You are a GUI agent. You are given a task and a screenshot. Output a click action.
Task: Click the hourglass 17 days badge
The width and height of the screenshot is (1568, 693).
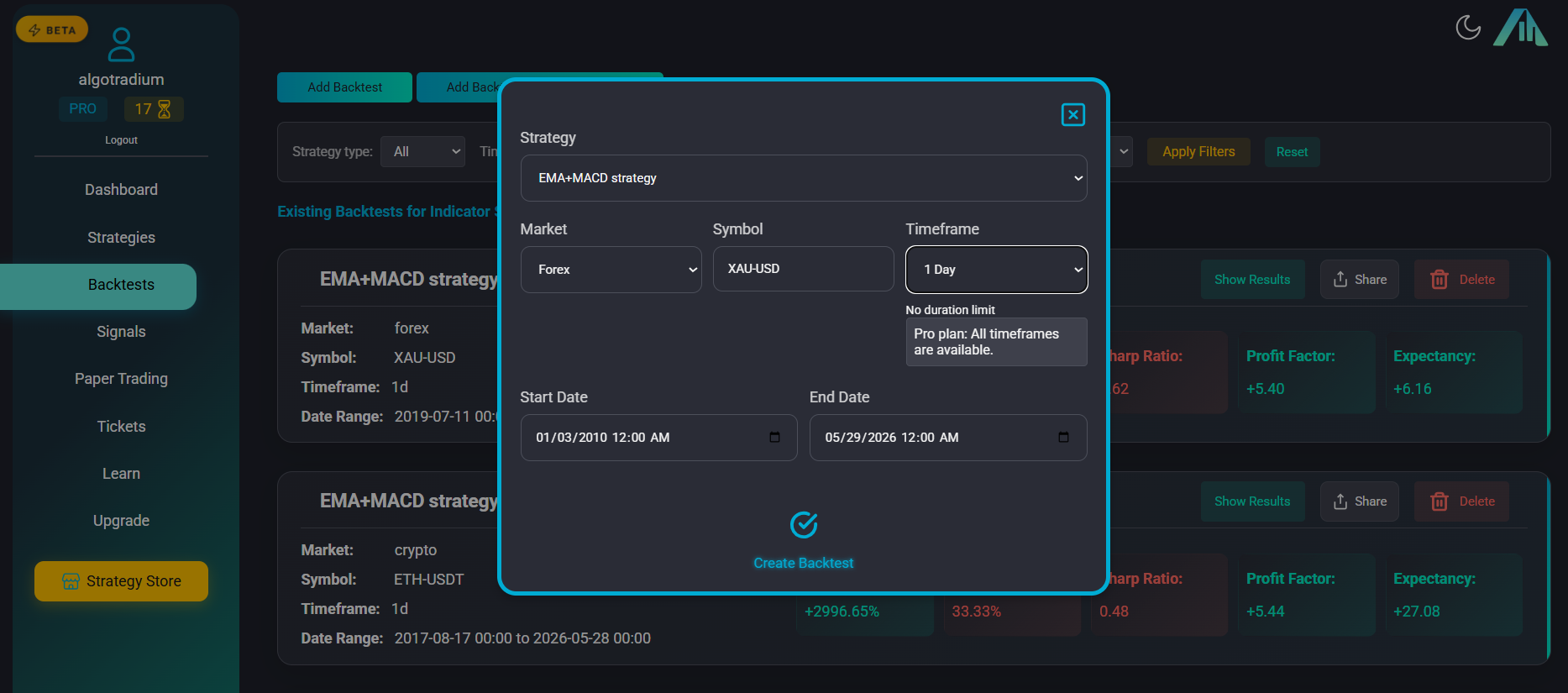click(x=154, y=109)
